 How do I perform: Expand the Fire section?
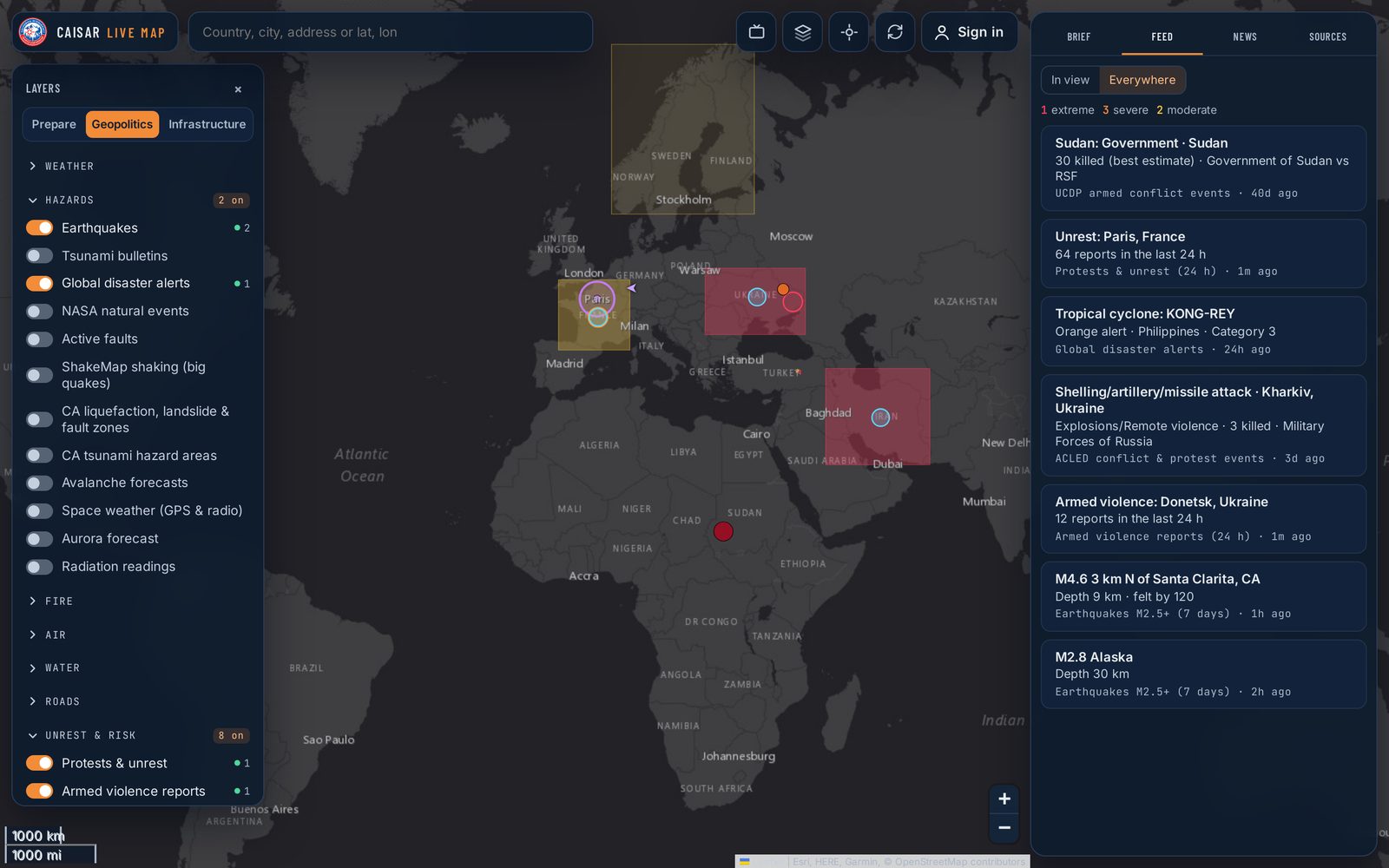pyautogui.click(x=137, y=602)
